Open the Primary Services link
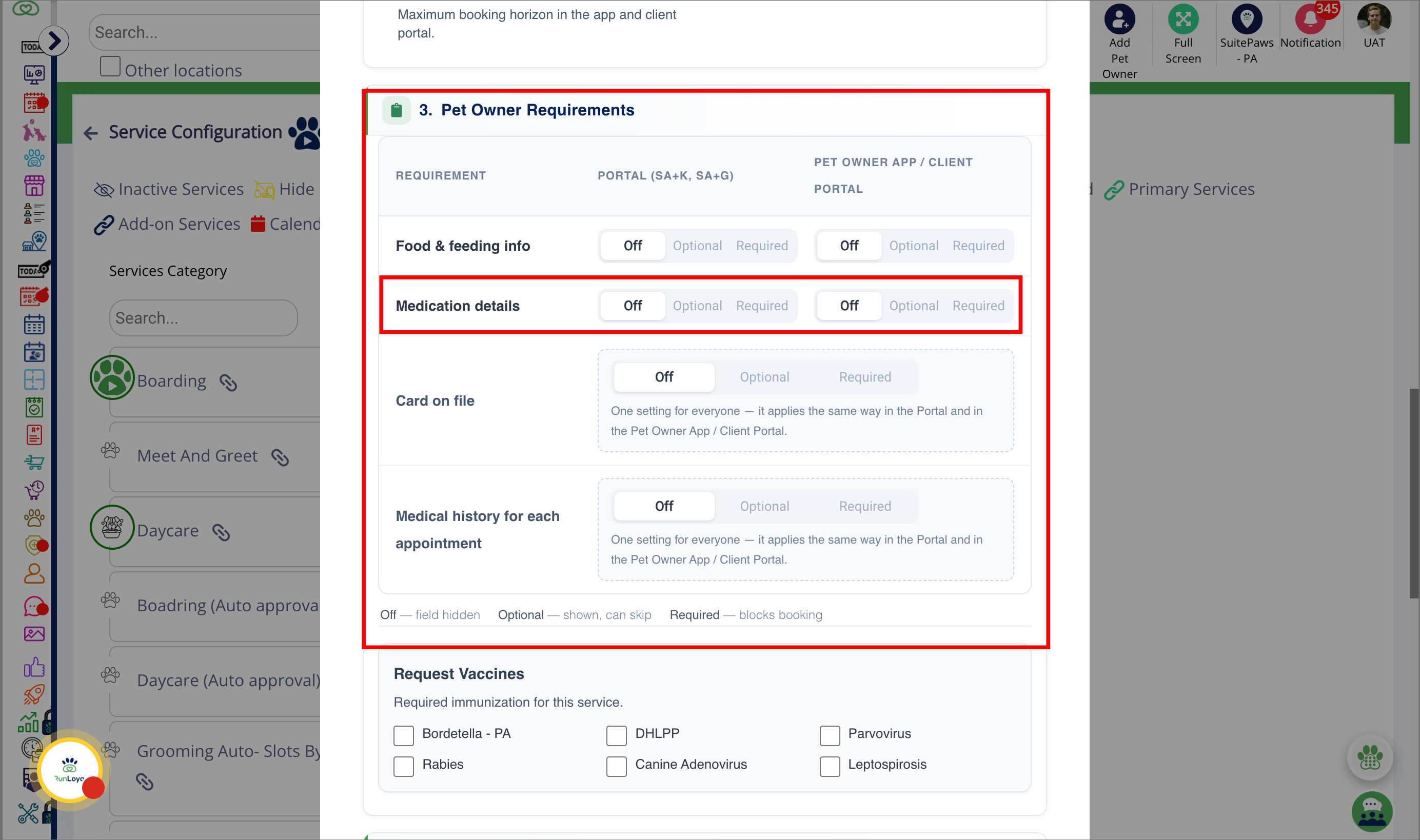Screen dimensions: 1420x840 [x=1179, y=189]
